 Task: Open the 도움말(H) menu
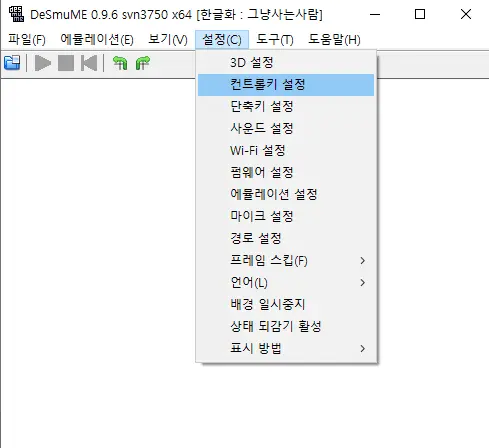[x=334, y=40]
